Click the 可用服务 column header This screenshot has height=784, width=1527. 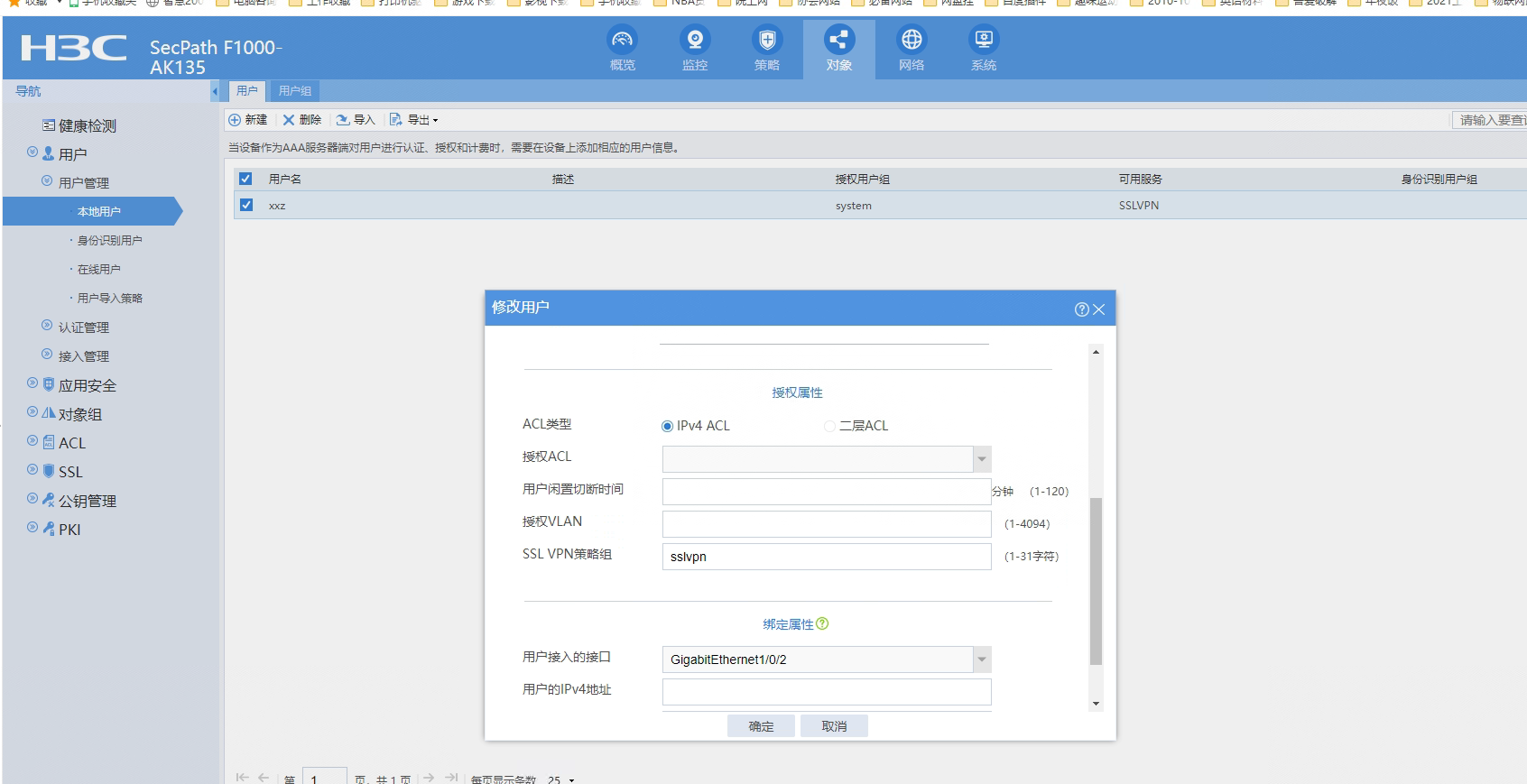1141,180
